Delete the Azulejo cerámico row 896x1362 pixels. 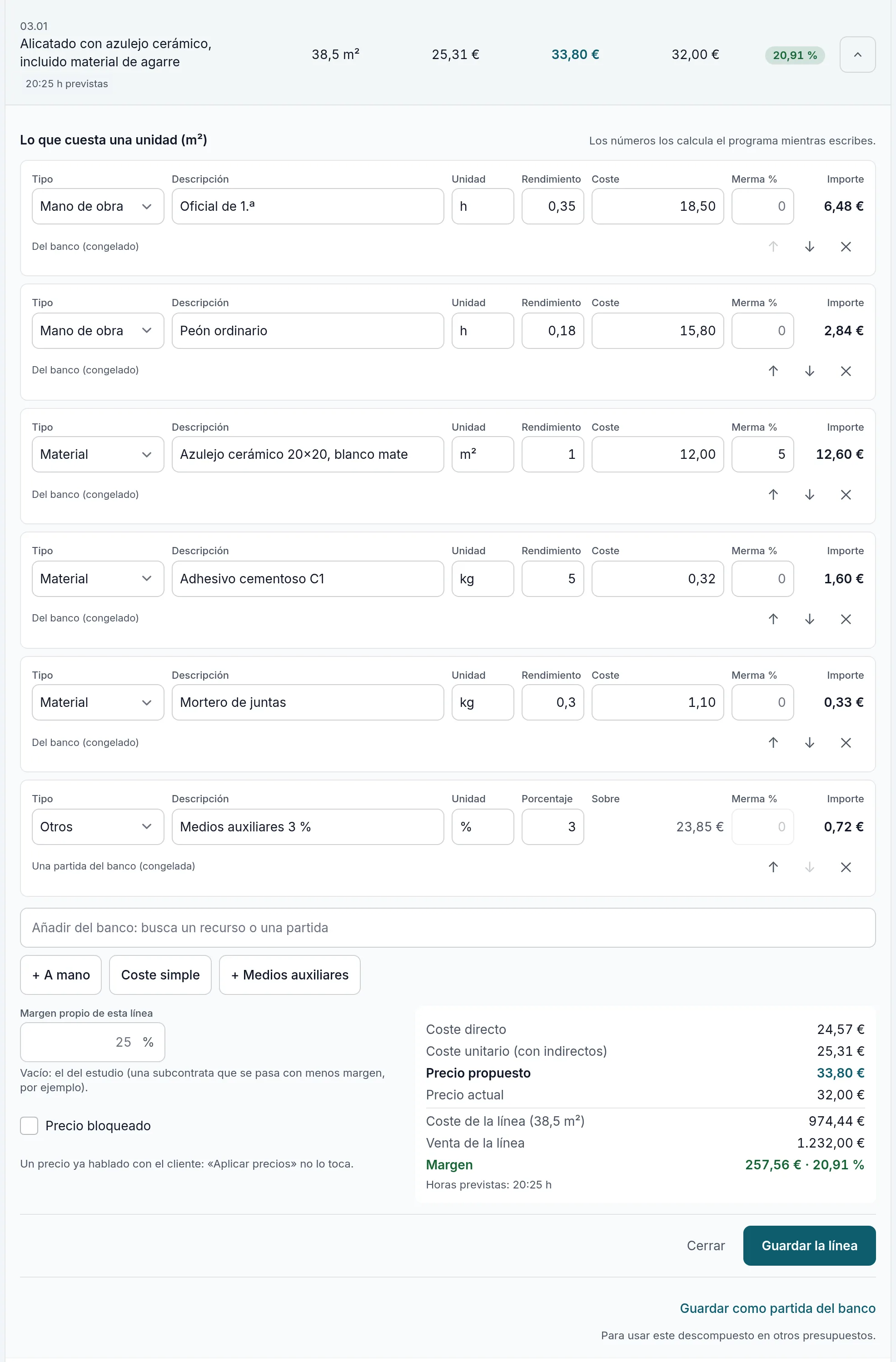tap(846, 494)
